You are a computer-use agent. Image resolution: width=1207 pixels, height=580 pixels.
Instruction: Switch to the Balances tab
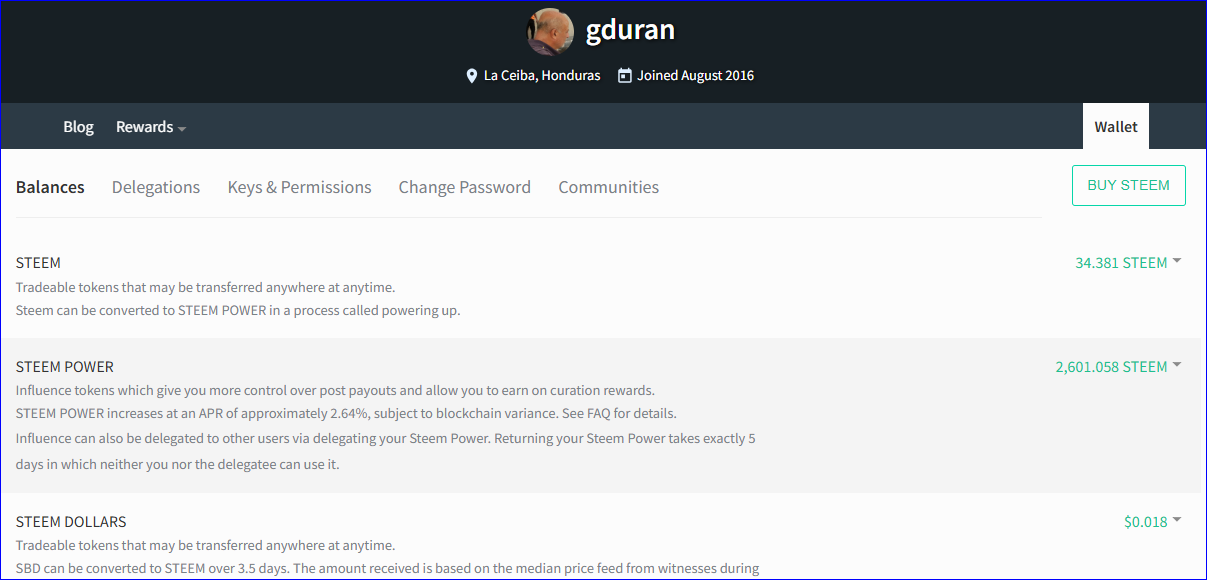(x=50, y=187)
